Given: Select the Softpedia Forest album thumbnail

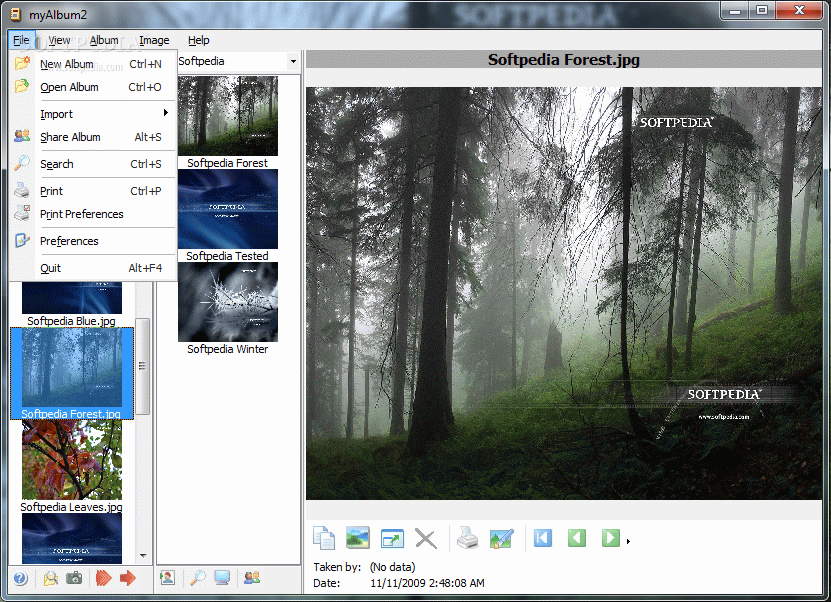Looking at the screenshot, I should tap(228, 116).
